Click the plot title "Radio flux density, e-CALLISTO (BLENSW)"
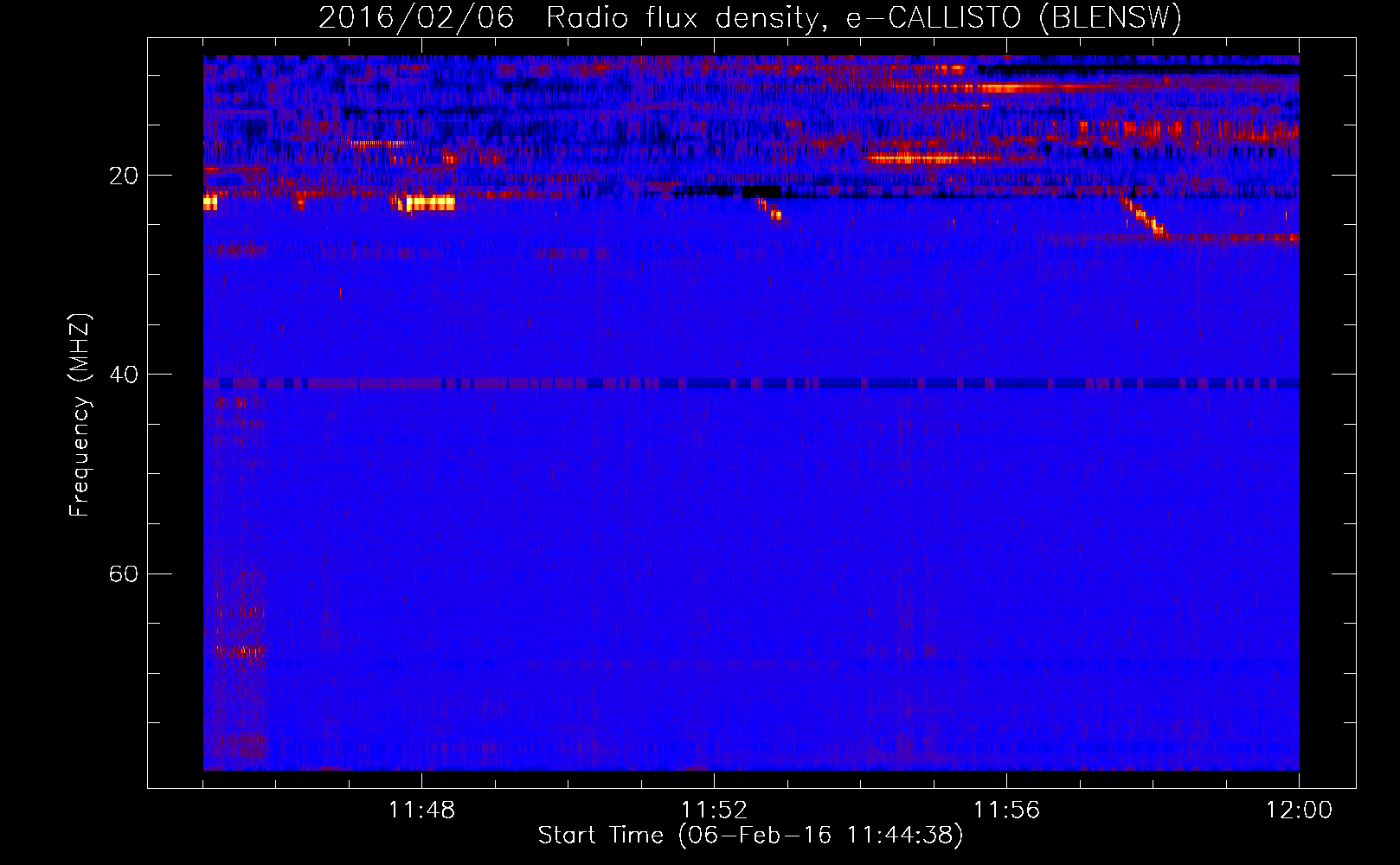 coord(864,18)
